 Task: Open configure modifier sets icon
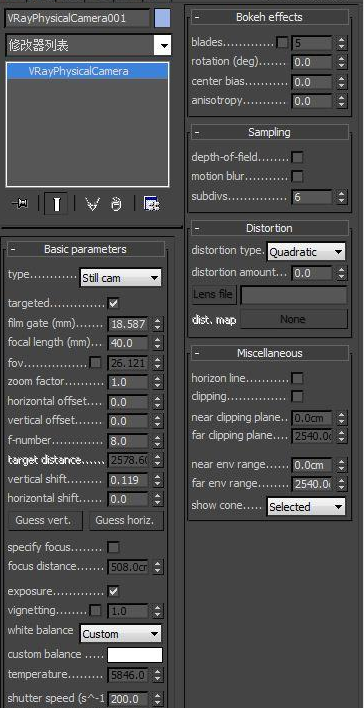[x=151, y=204]
